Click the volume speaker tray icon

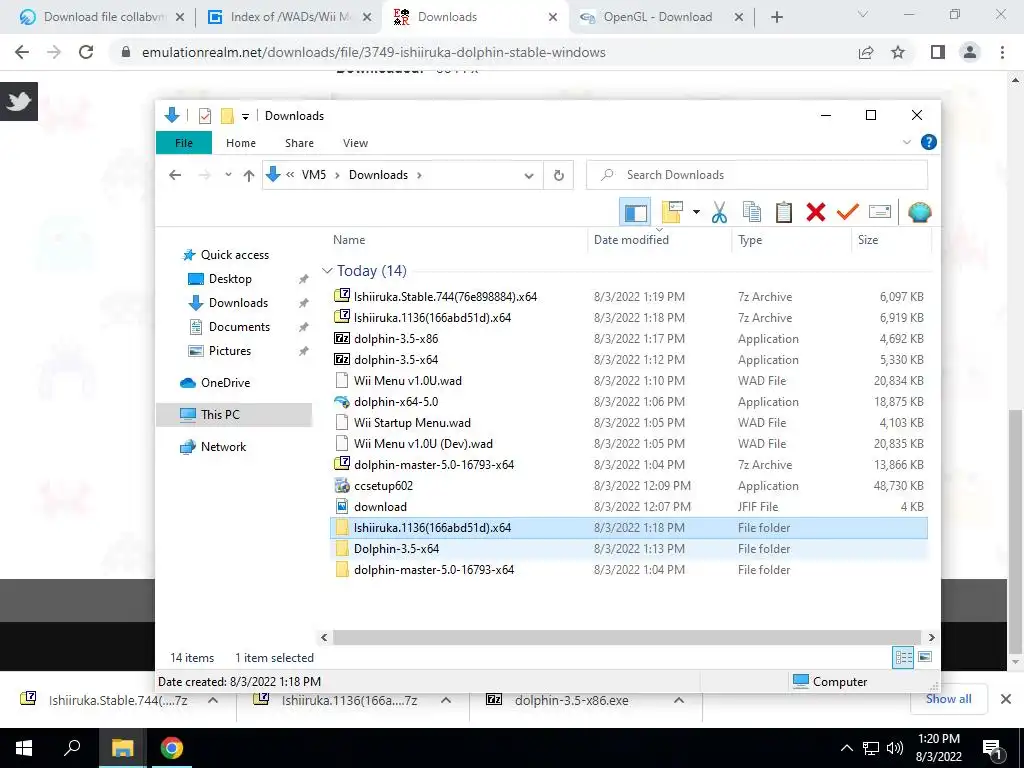[x=895, y=748]
